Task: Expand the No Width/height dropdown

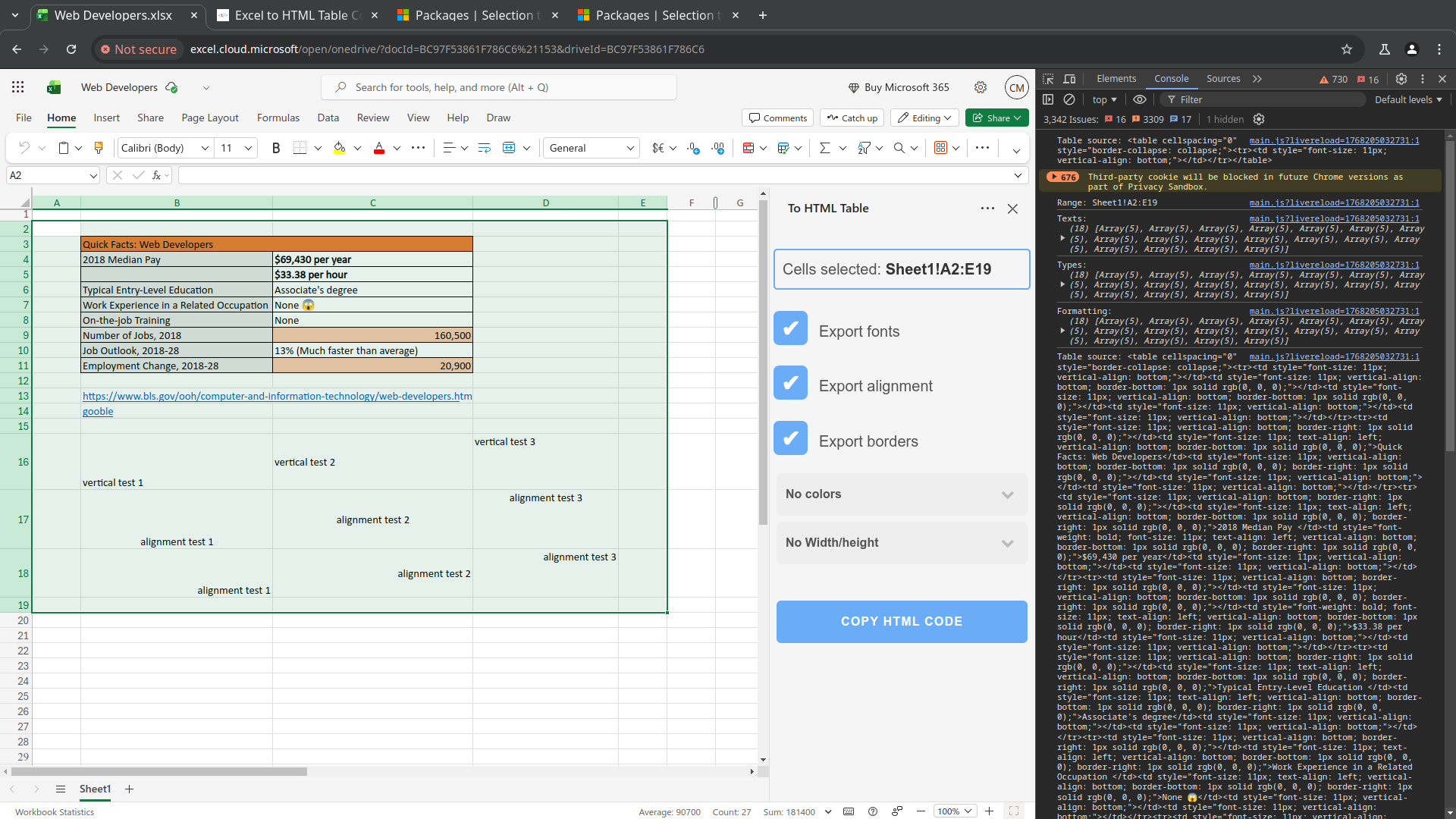Action: click(902, 543)
